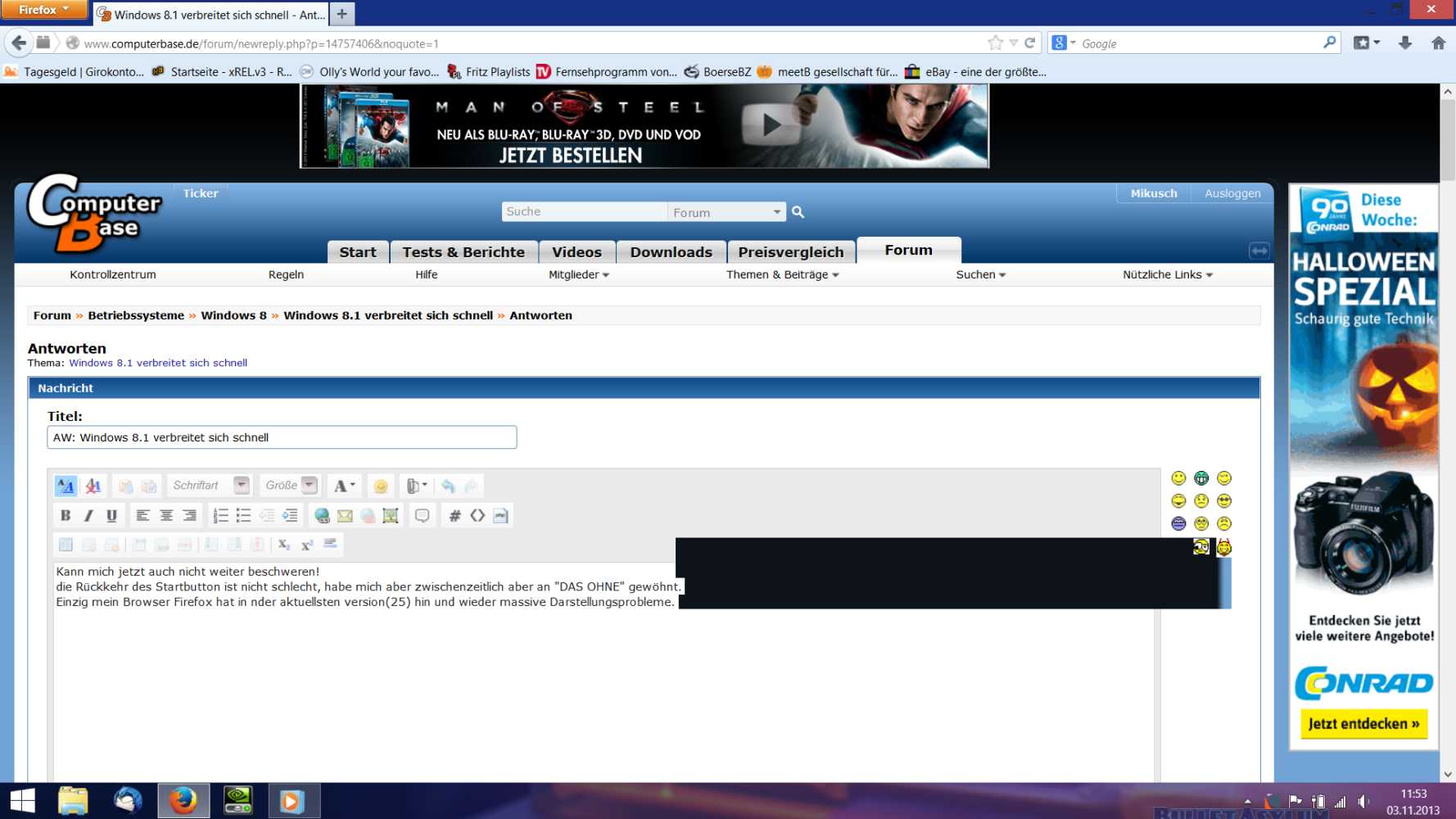Remove text formatting in the editor toolbar
The height and width of the screenshot is (819, 1456).
[x=93, y=486]
